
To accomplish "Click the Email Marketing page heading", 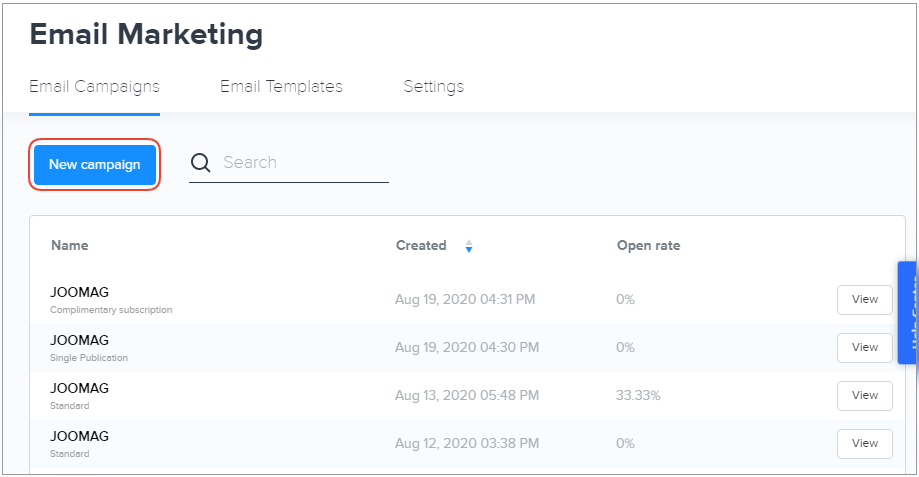I will (x=146, y=34).
